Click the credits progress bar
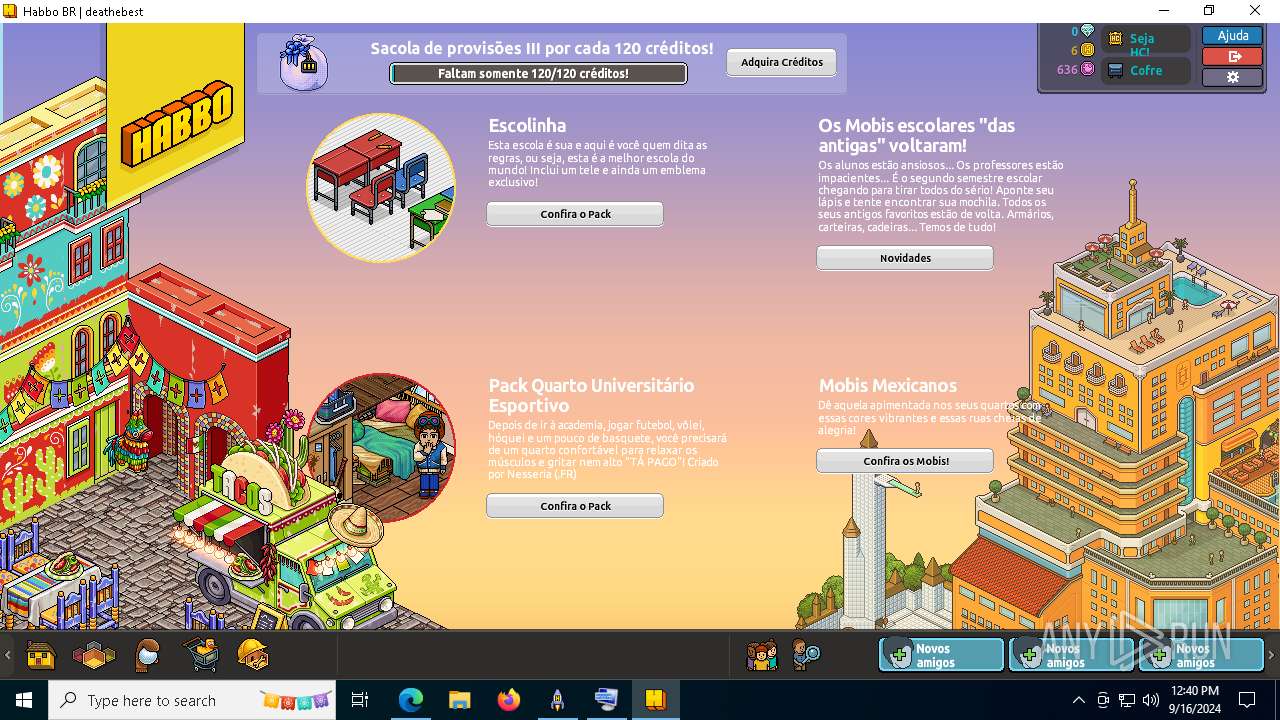Screen dimensions: 1280x720 (538, 74)
